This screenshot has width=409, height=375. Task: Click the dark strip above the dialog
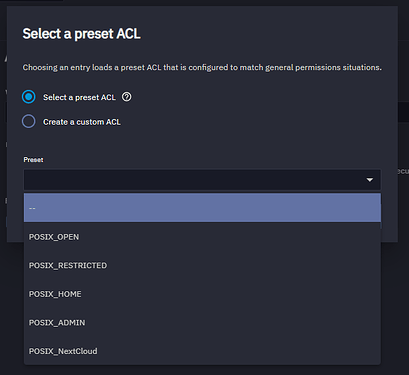pos(202,3)
